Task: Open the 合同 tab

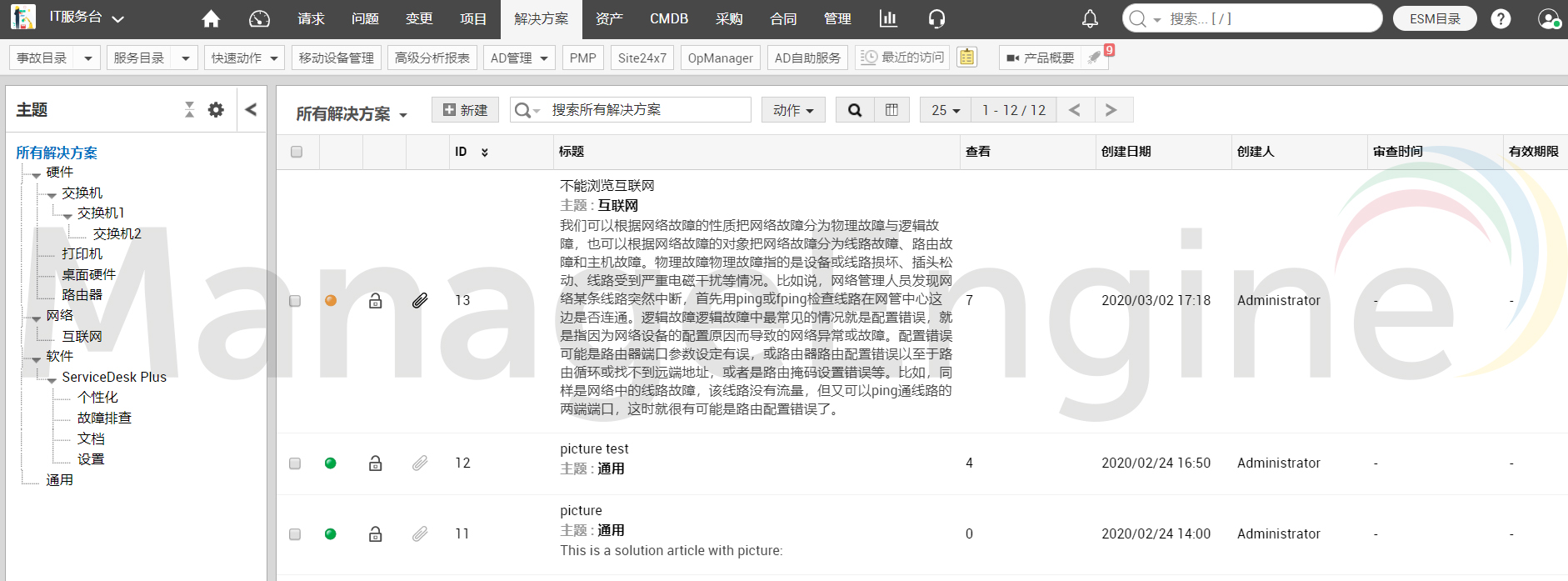Action: (x=783, y=18)
